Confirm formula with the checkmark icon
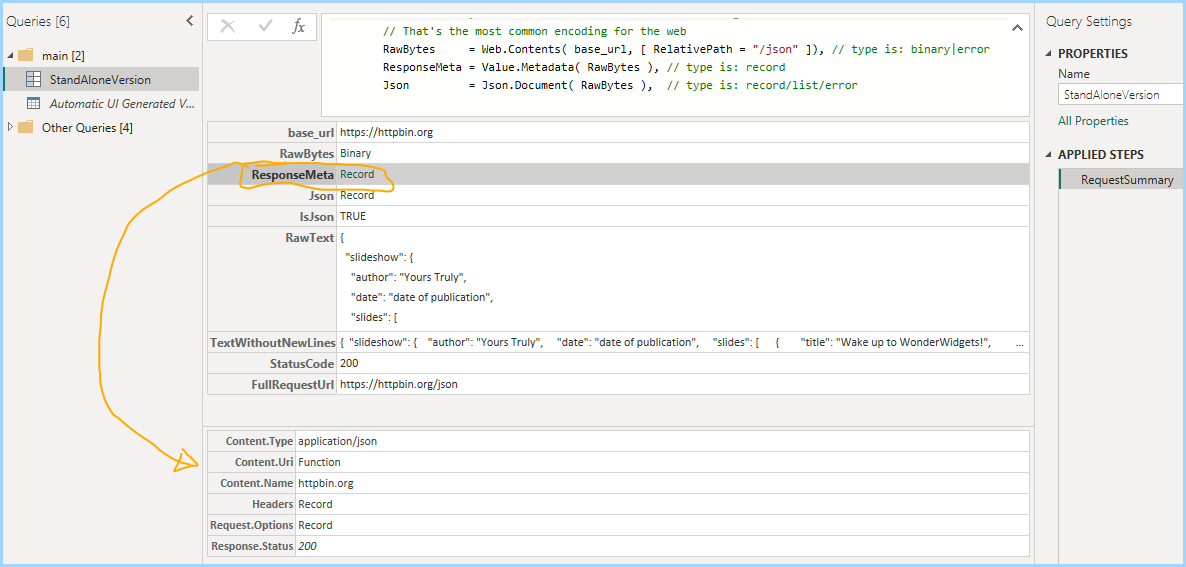Viewport: 1186px width, 567px height. click(265, 26)
